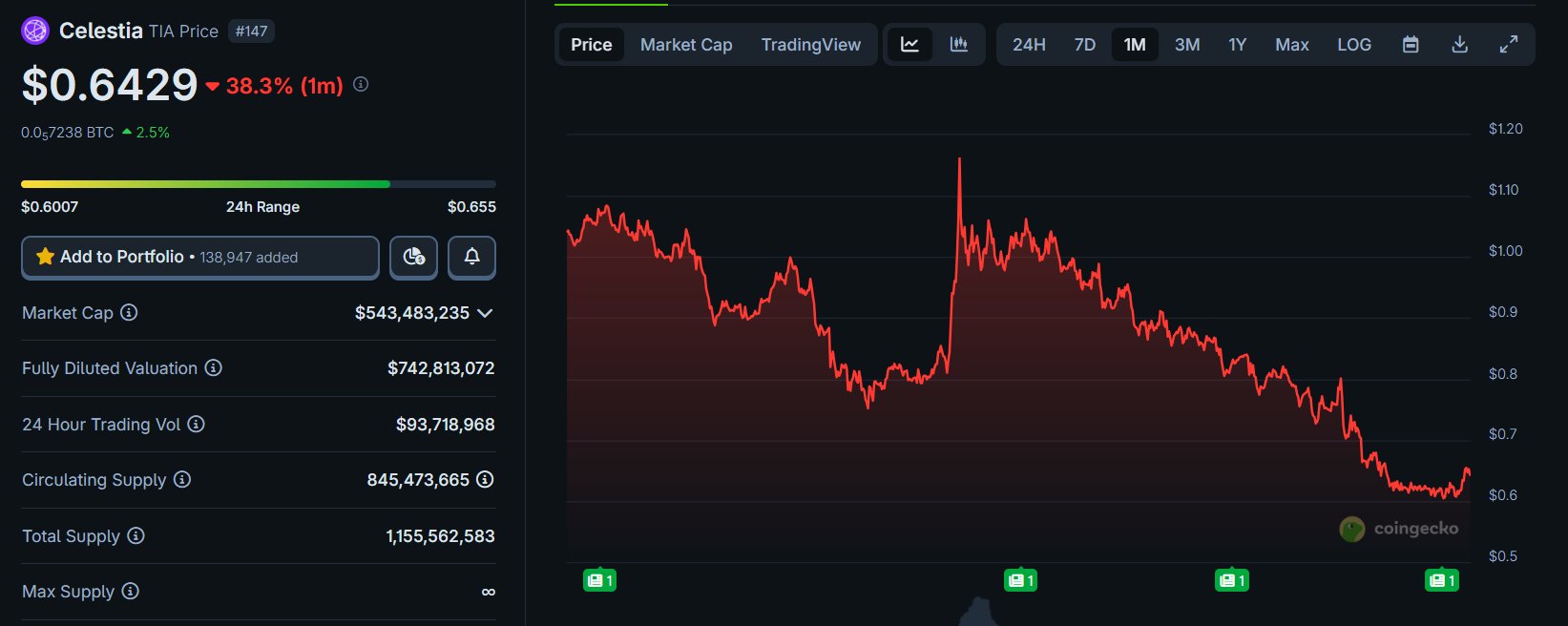Click last news marker at chart end

[1442, 579]
